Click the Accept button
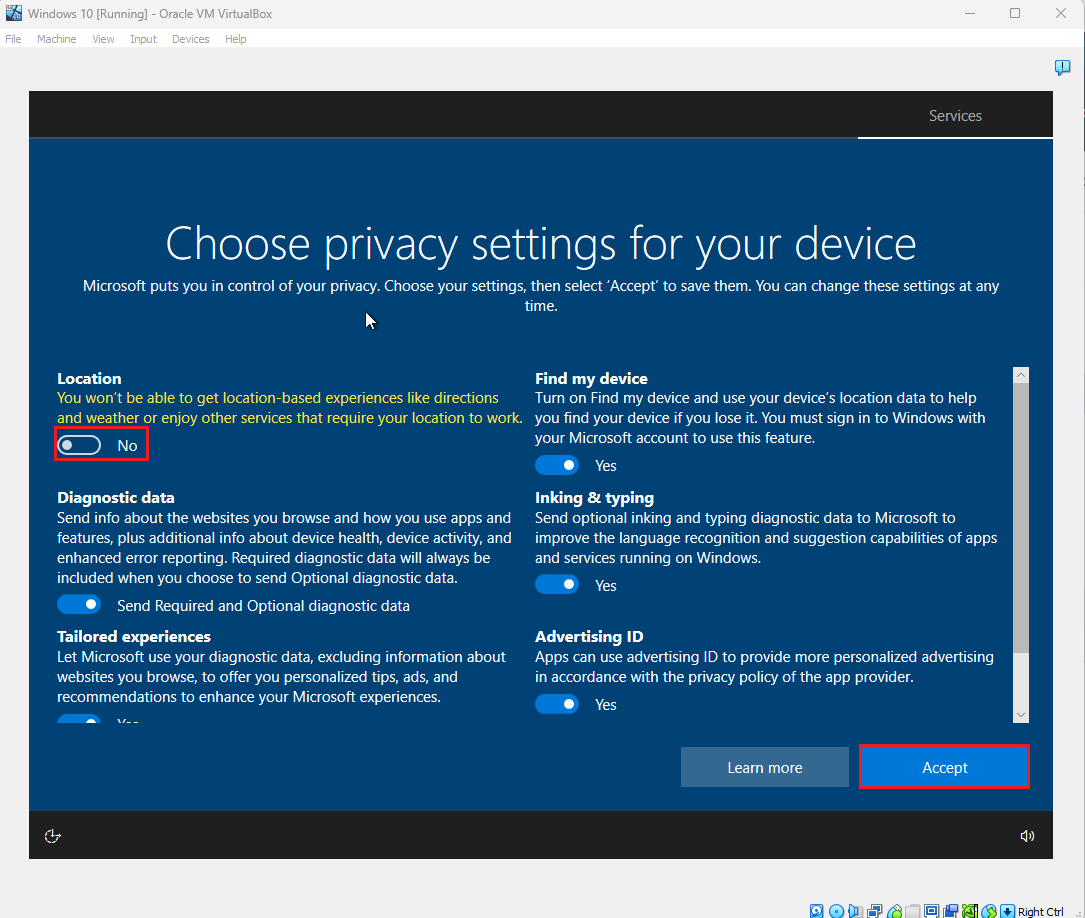Image resolution: width=1085 pixels, height=918 pixels. (x=945, y=767)
